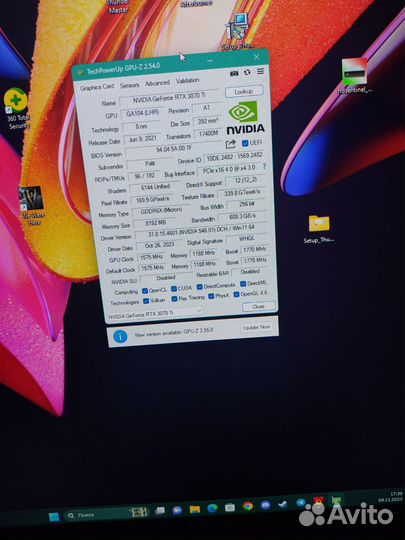This screenshot has height=540, width=405.
Task: Click the Bus Width value 256 bit
Action: [247, 205]
